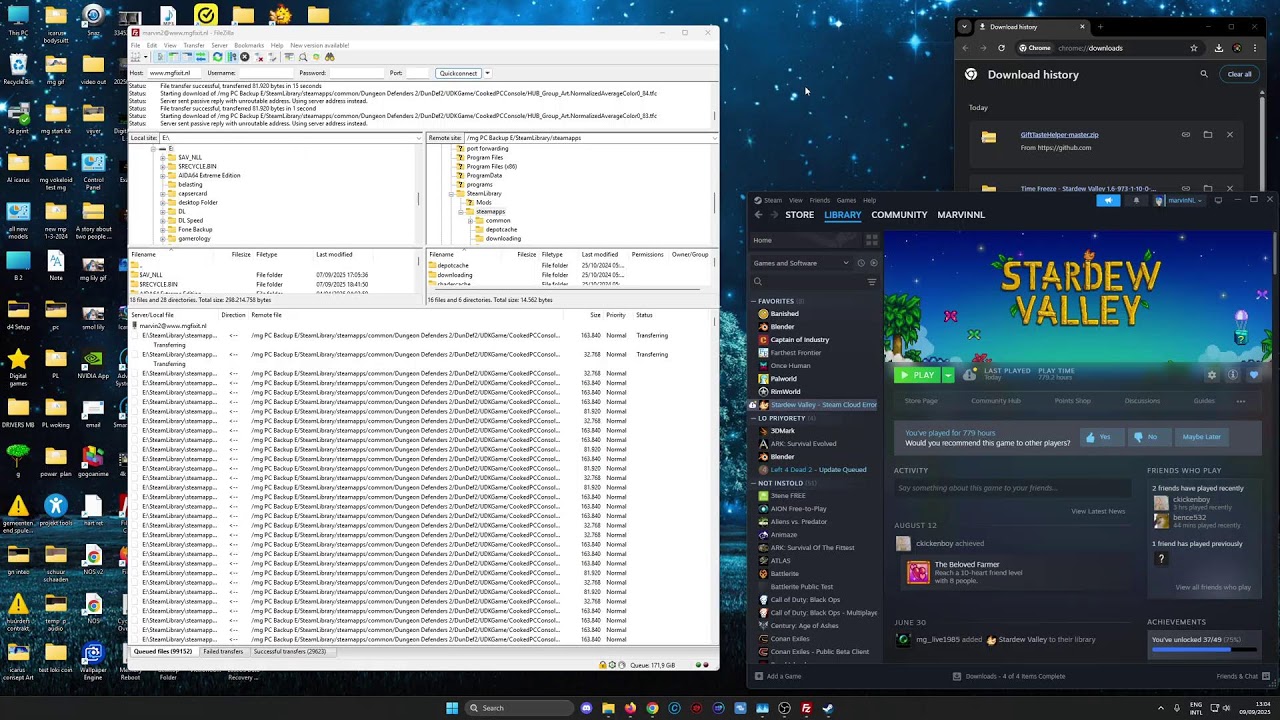Click Stardew Valley game info icon
1280x720 pixels.
click(1233, 375)
